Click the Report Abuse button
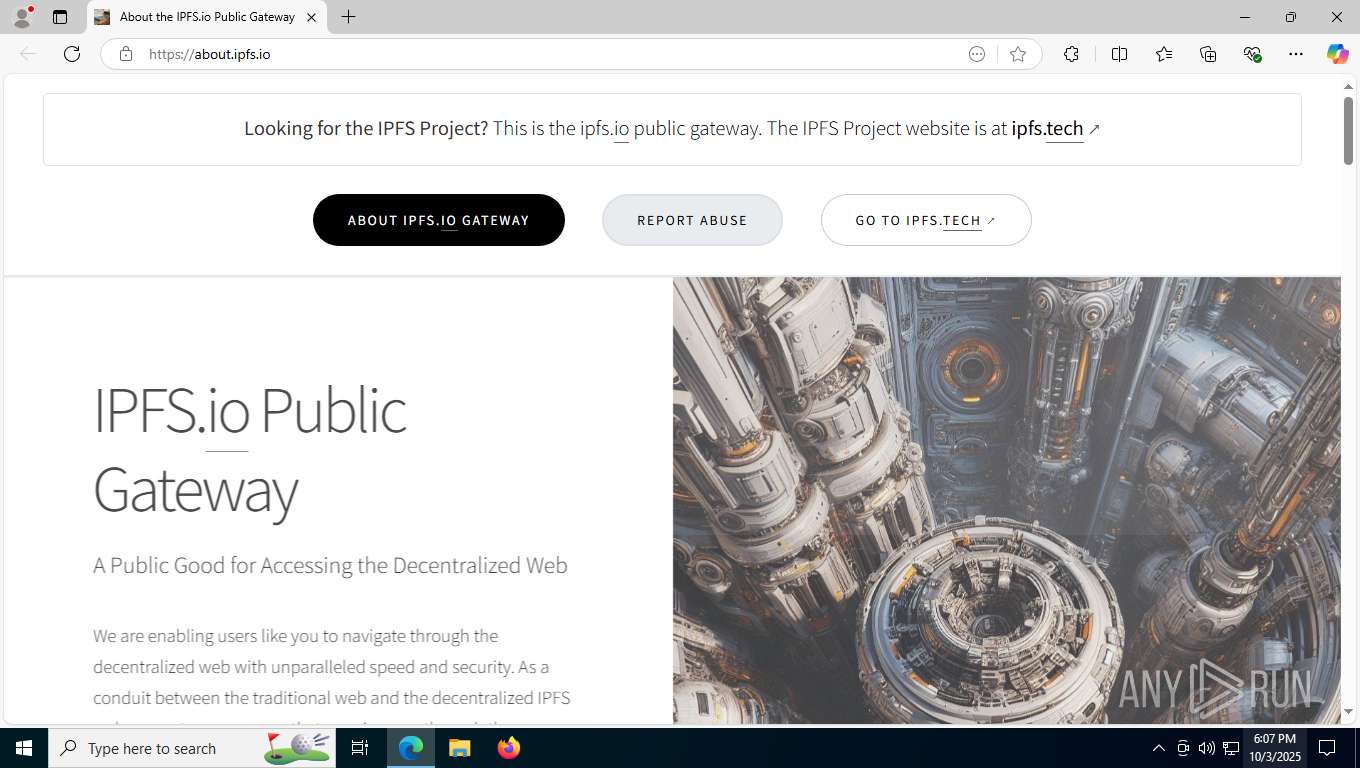The width and height of the screenshot is (1360, 768). pyautogui.click(x=692, y=220)
